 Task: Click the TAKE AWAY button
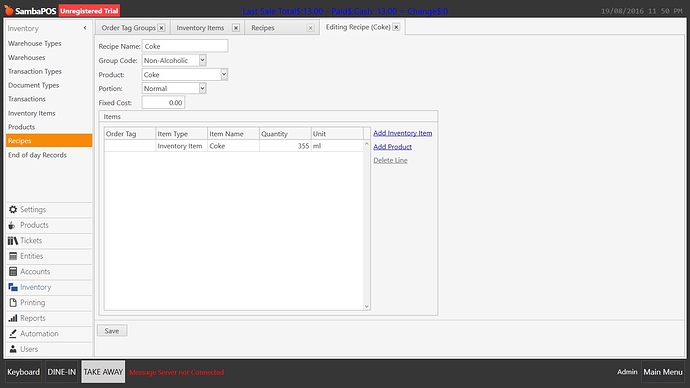click(103, 372)
